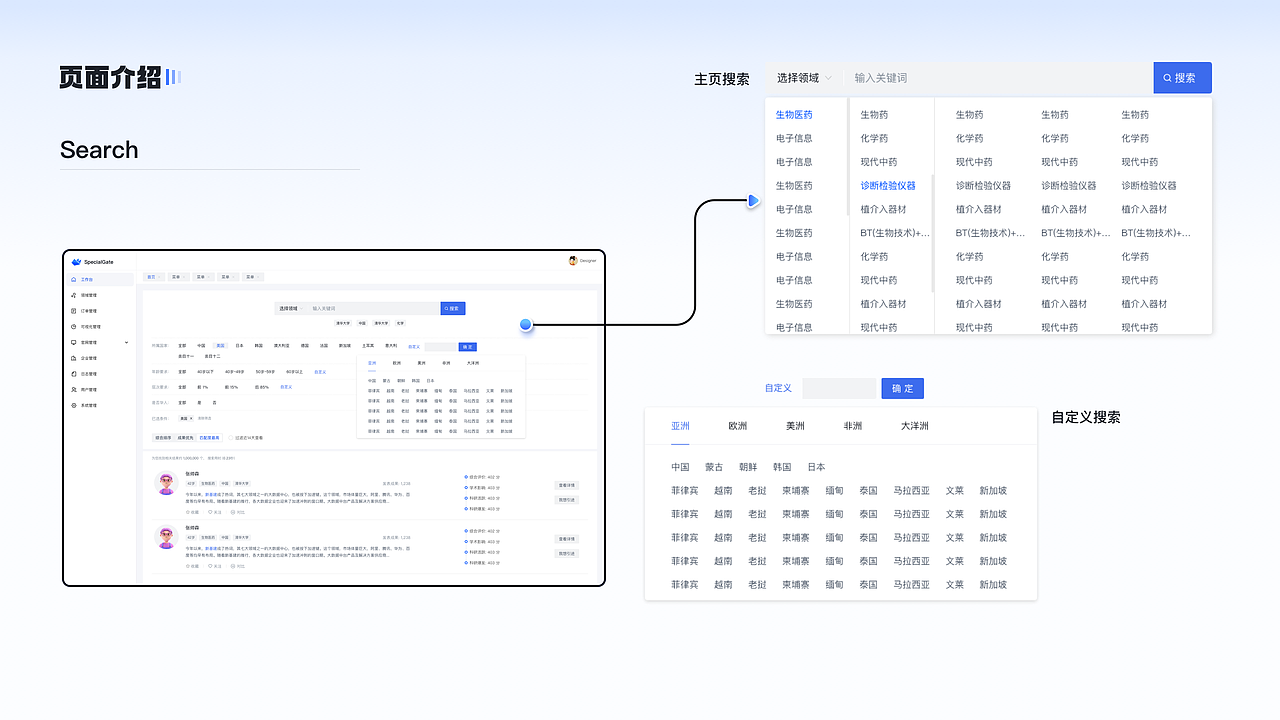Open 系统管理 system settings icon

(74, 406)
